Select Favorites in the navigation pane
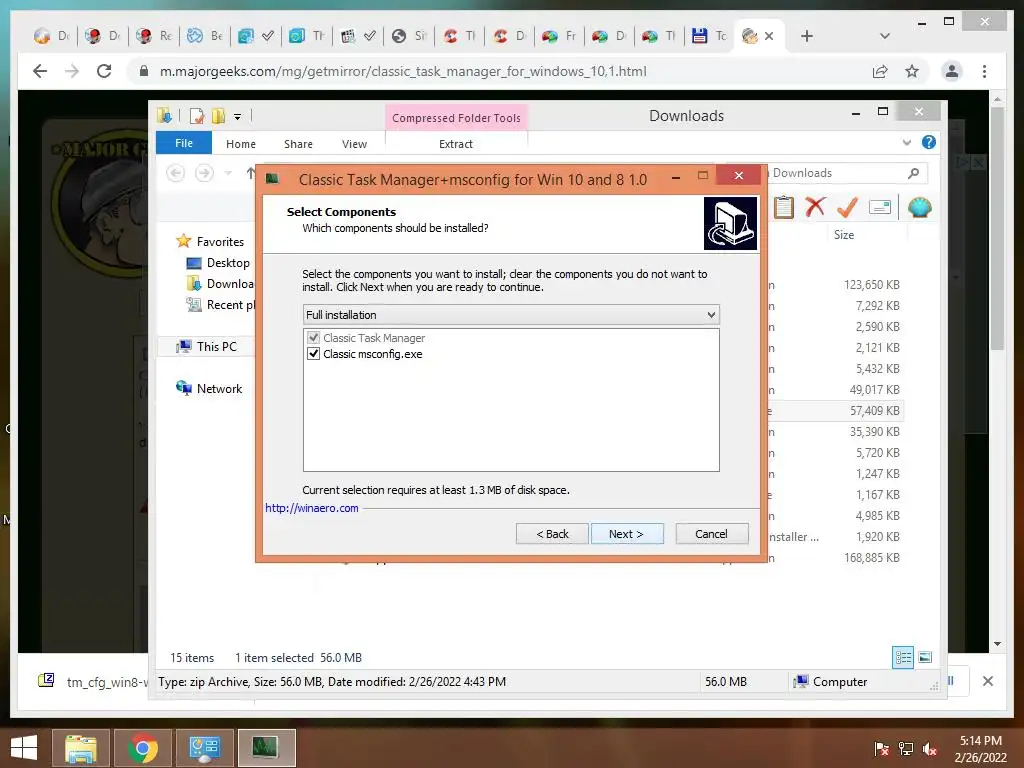The width and height of the screenshot is (1024, 768). (210, 242)
